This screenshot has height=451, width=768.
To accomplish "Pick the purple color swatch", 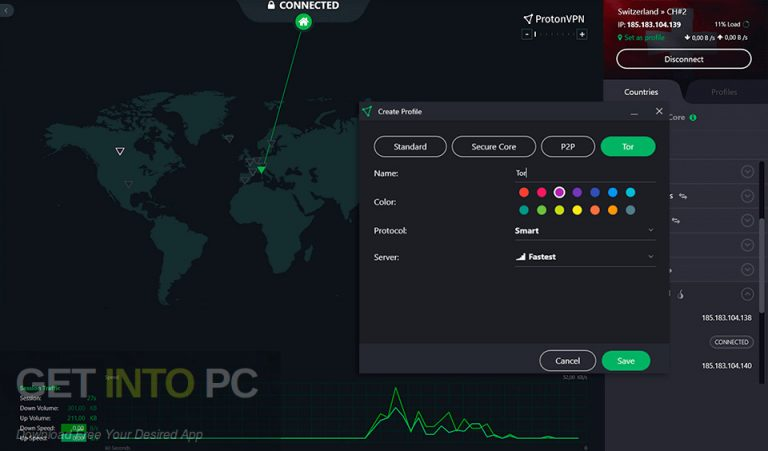I will pyautogui.click(x=577, y=192).
